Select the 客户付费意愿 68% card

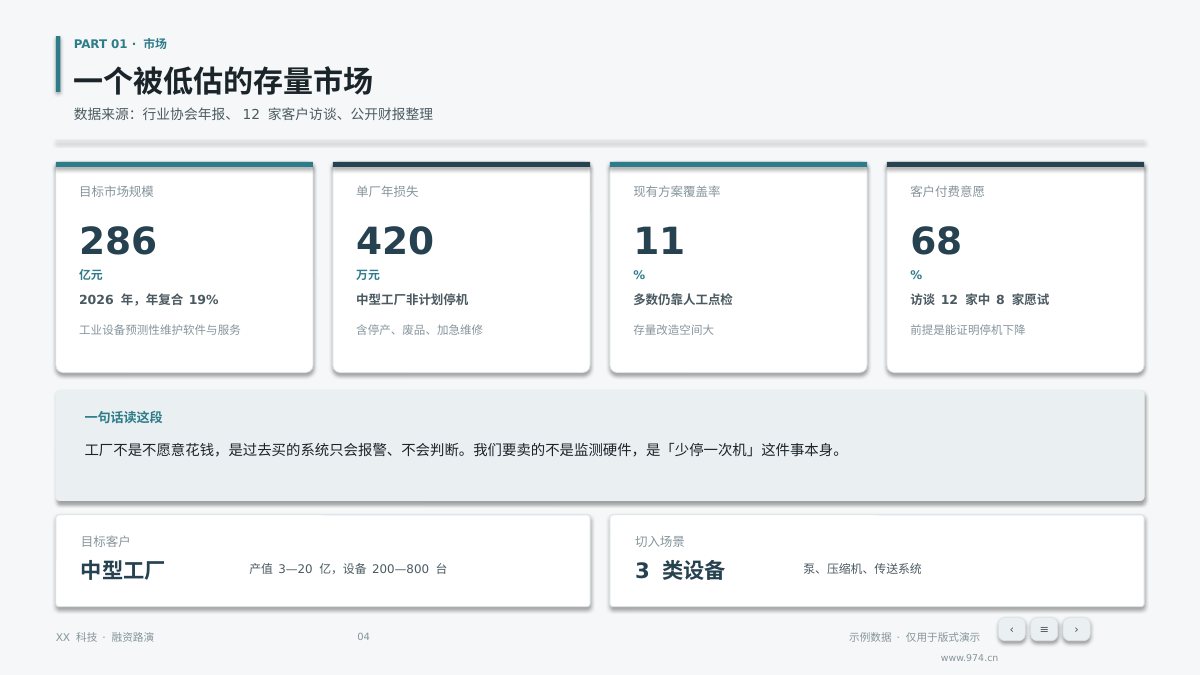(1015, 268)
